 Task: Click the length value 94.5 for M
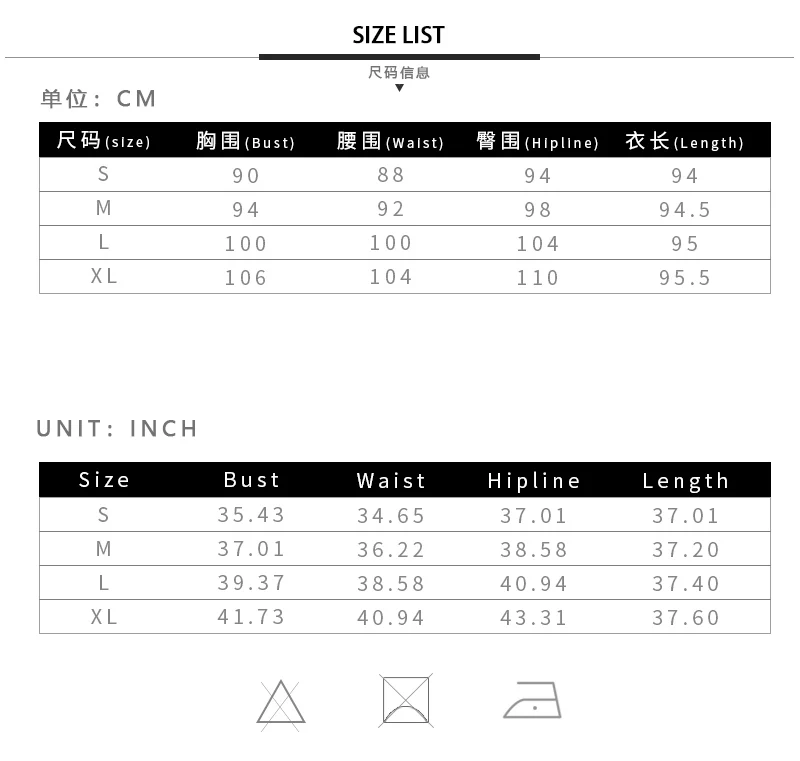click(x=685, y=210)
